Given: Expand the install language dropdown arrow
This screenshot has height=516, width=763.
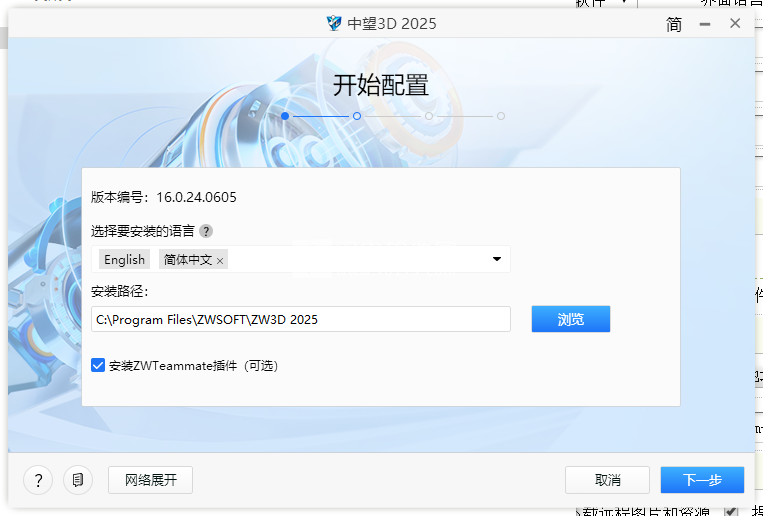Looking at the screenshot, I should [496, 259].
